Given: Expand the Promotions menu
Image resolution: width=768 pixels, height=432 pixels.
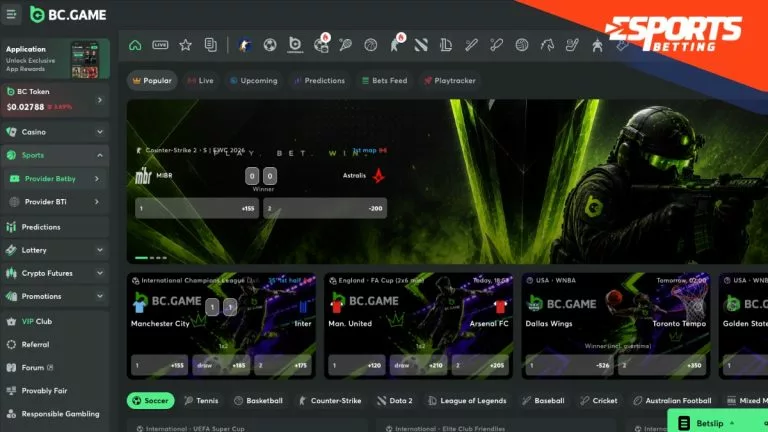Looking at the screenshot, I should [x=100, y=296].
